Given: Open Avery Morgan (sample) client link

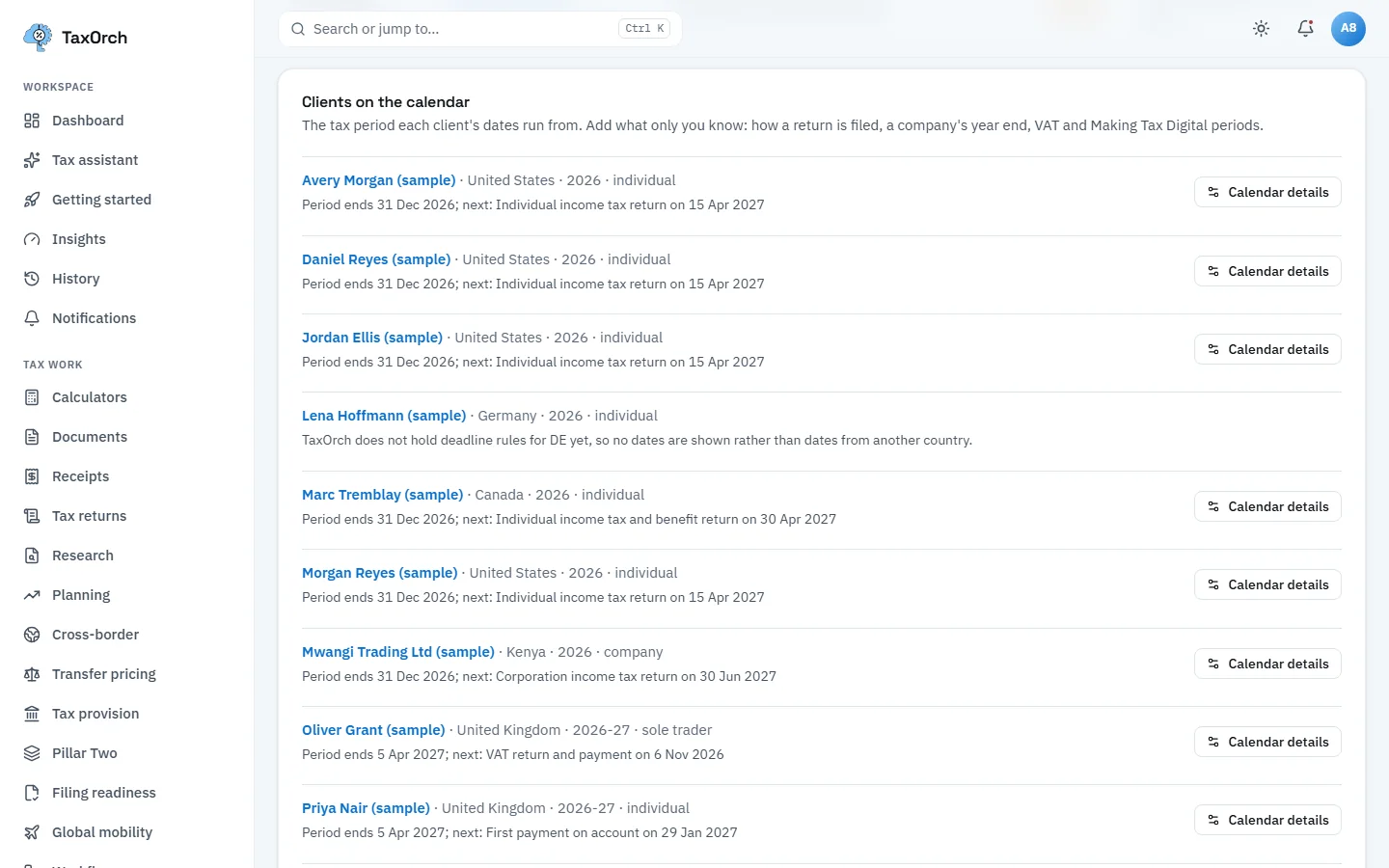Looking at the screenshot, I should [378, 180].
